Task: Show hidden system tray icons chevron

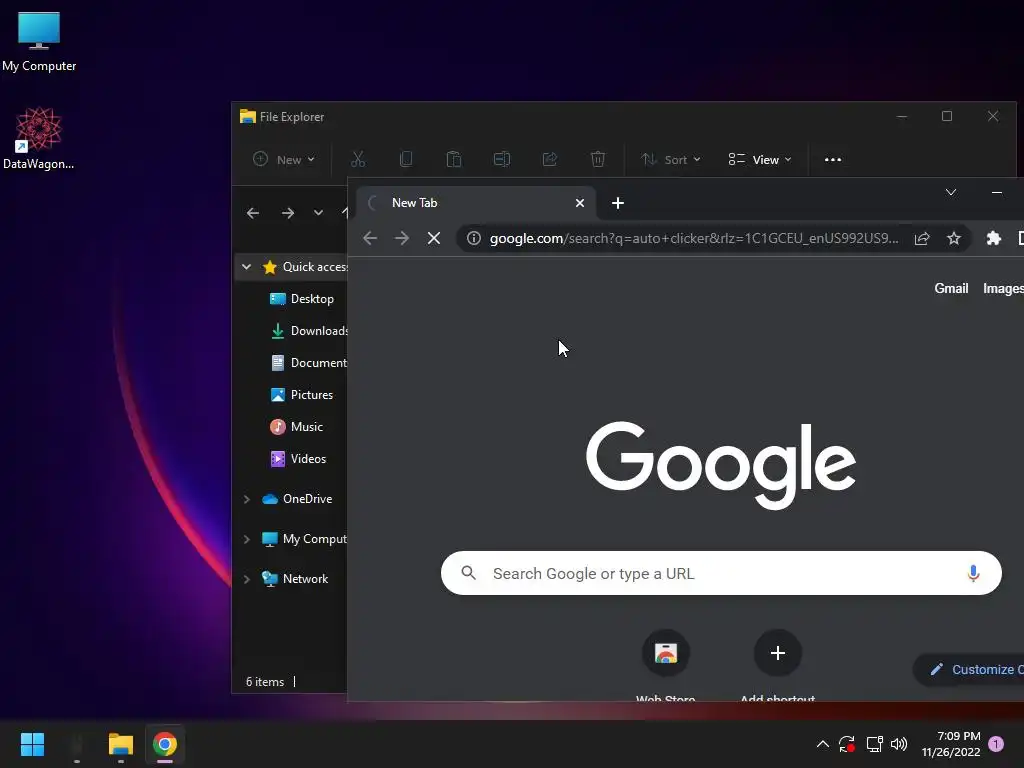Action: tap(823, 744)
